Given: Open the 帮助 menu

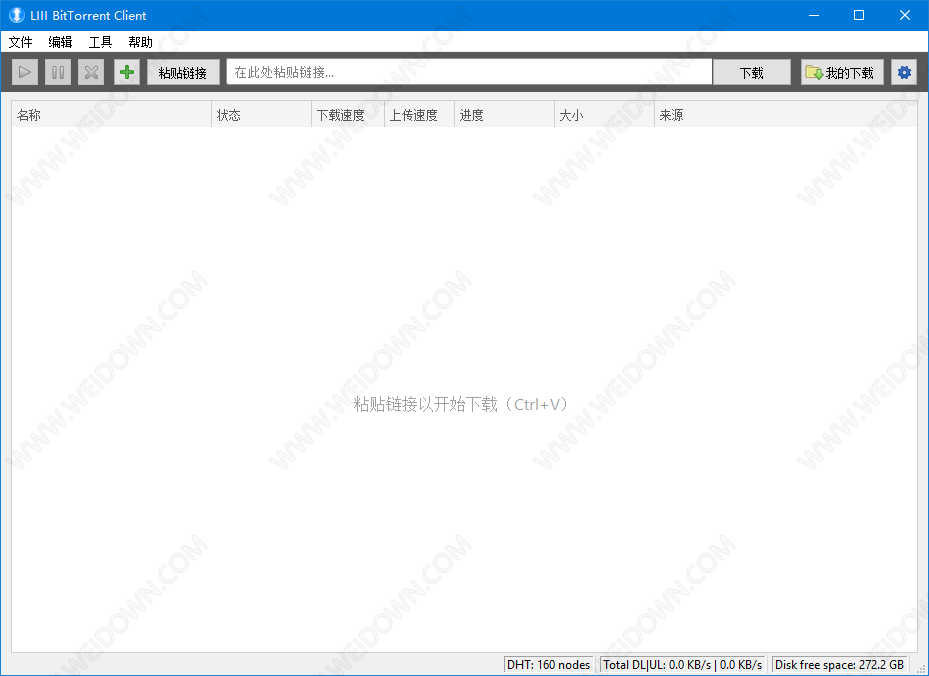Looking at the screenshot, I should tap(141, 42).
